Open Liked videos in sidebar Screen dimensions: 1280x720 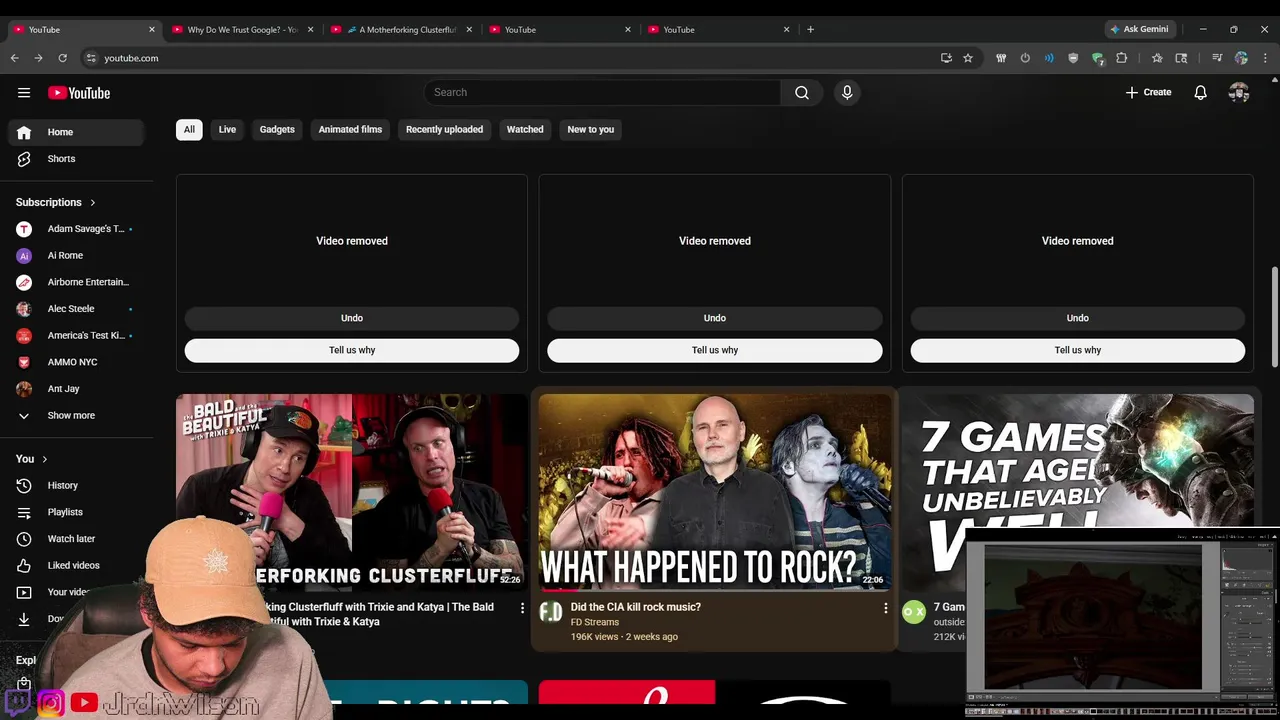tap(76, 565)
